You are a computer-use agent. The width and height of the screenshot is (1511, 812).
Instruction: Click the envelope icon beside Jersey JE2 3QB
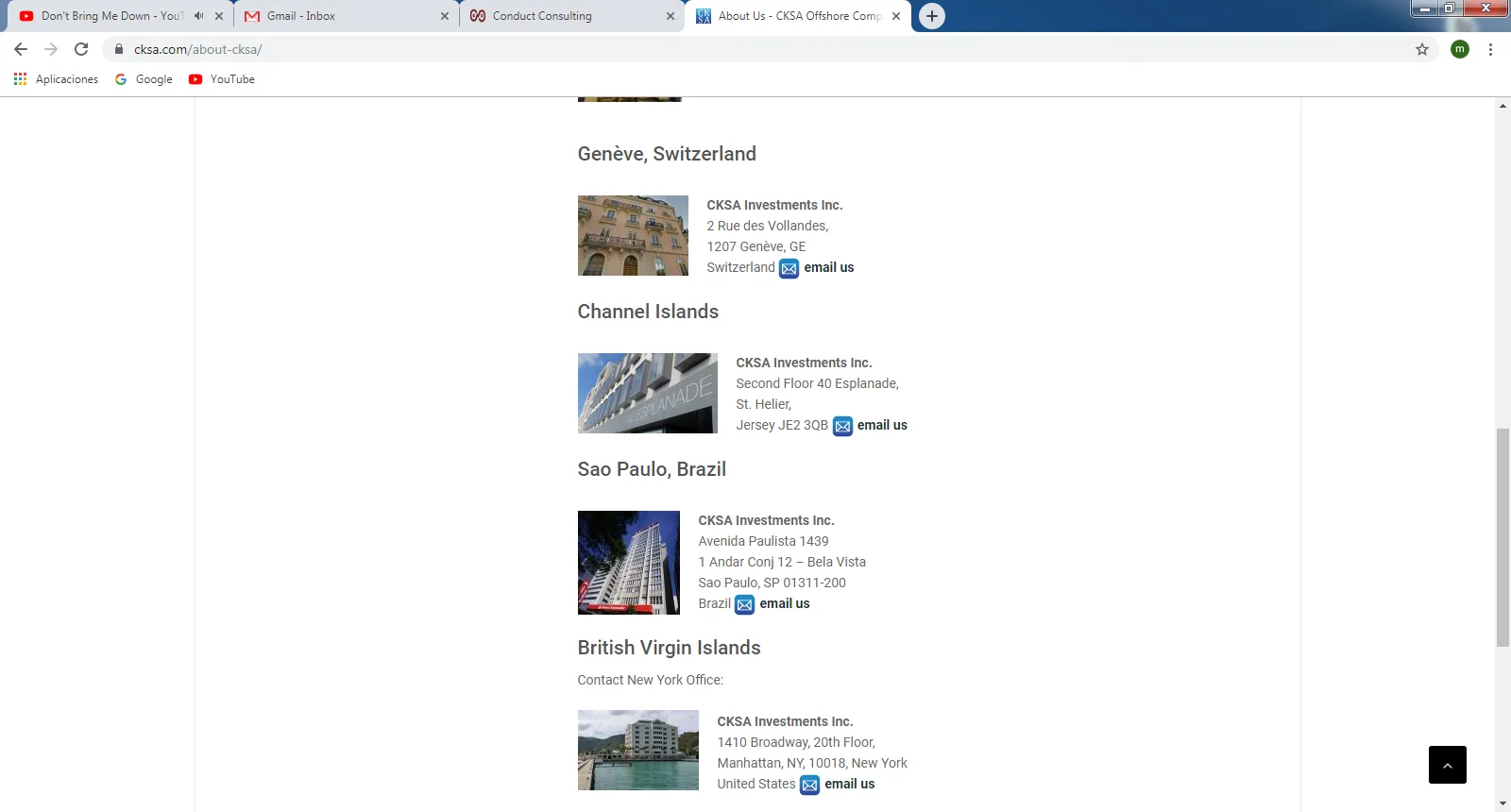[x=842, y=426]
